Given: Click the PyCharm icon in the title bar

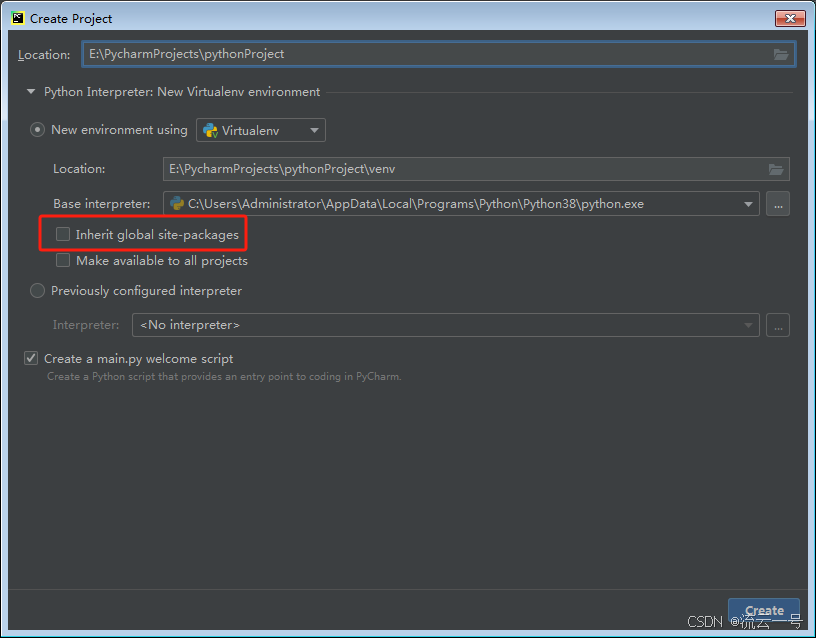Looking at the screenshot, I should [18, 18].
